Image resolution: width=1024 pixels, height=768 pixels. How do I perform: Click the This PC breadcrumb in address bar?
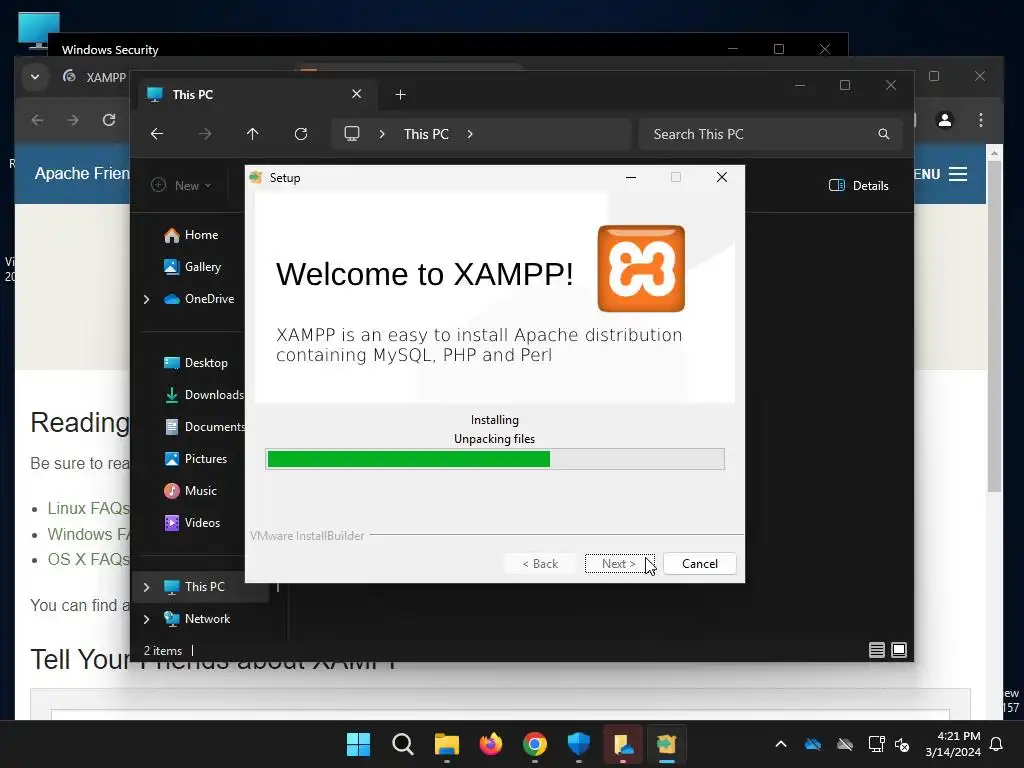click(426, 134)
